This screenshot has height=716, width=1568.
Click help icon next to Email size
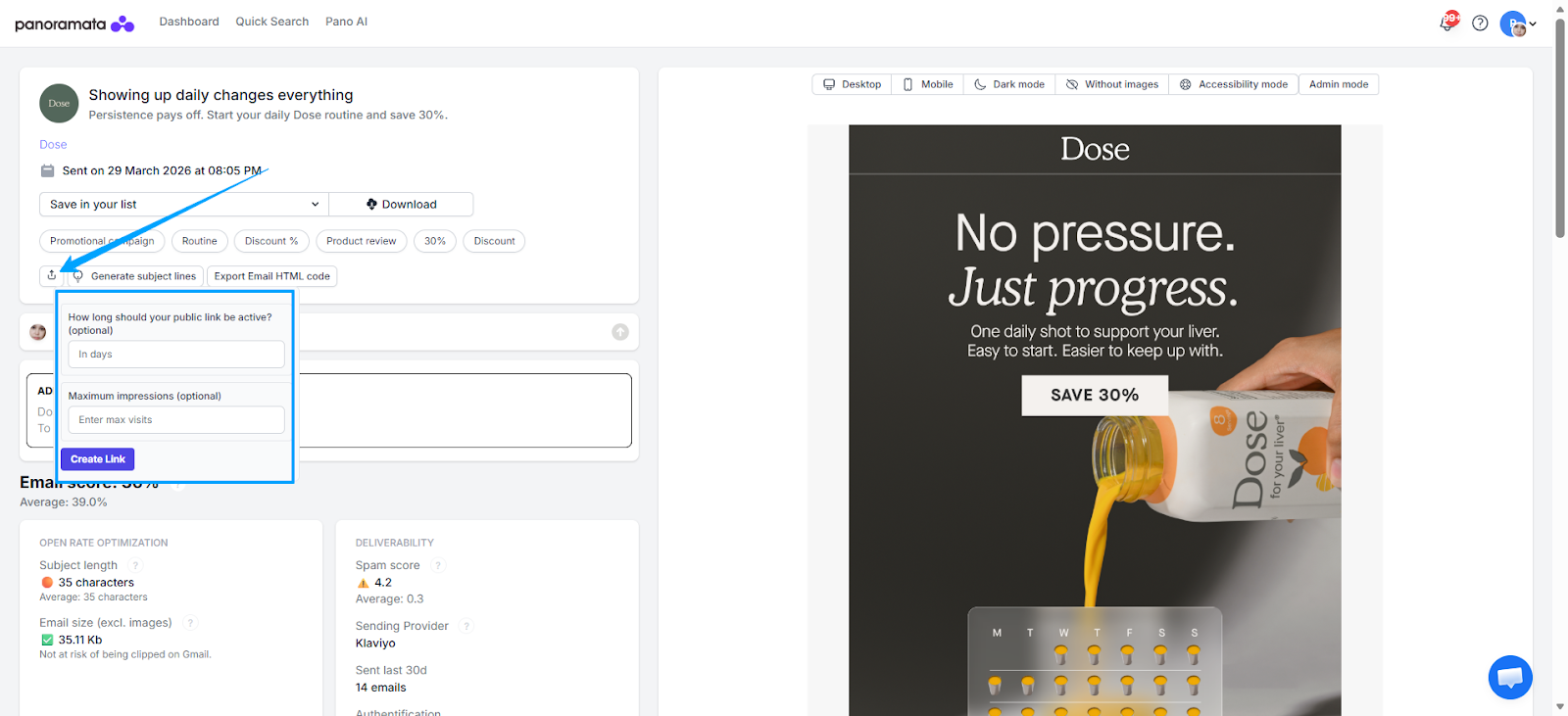190,623
